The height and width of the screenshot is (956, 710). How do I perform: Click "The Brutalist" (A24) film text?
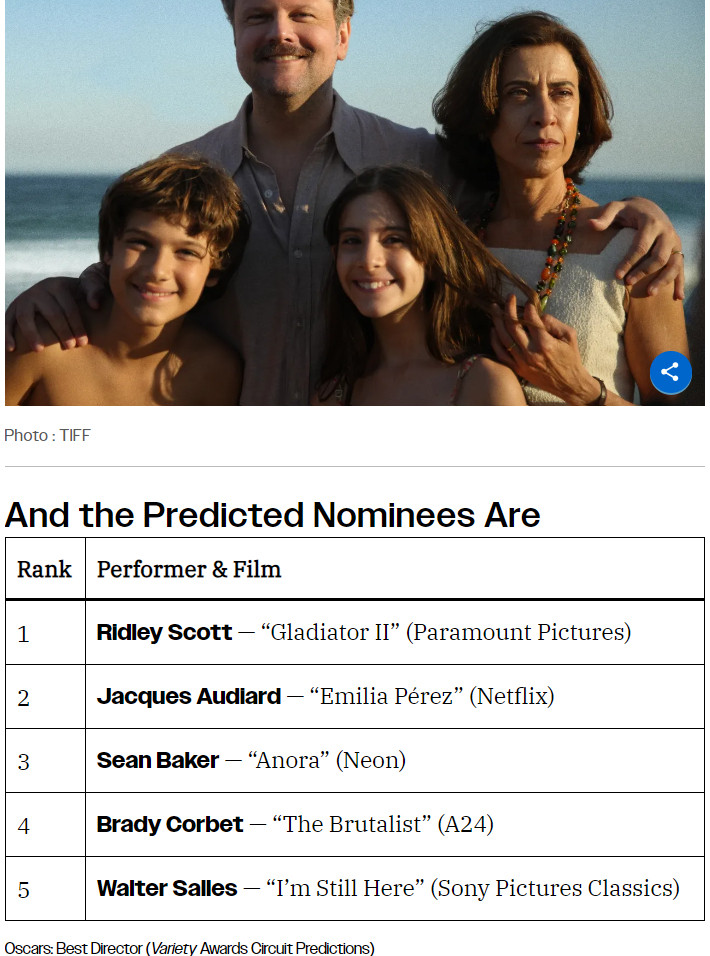383,824
